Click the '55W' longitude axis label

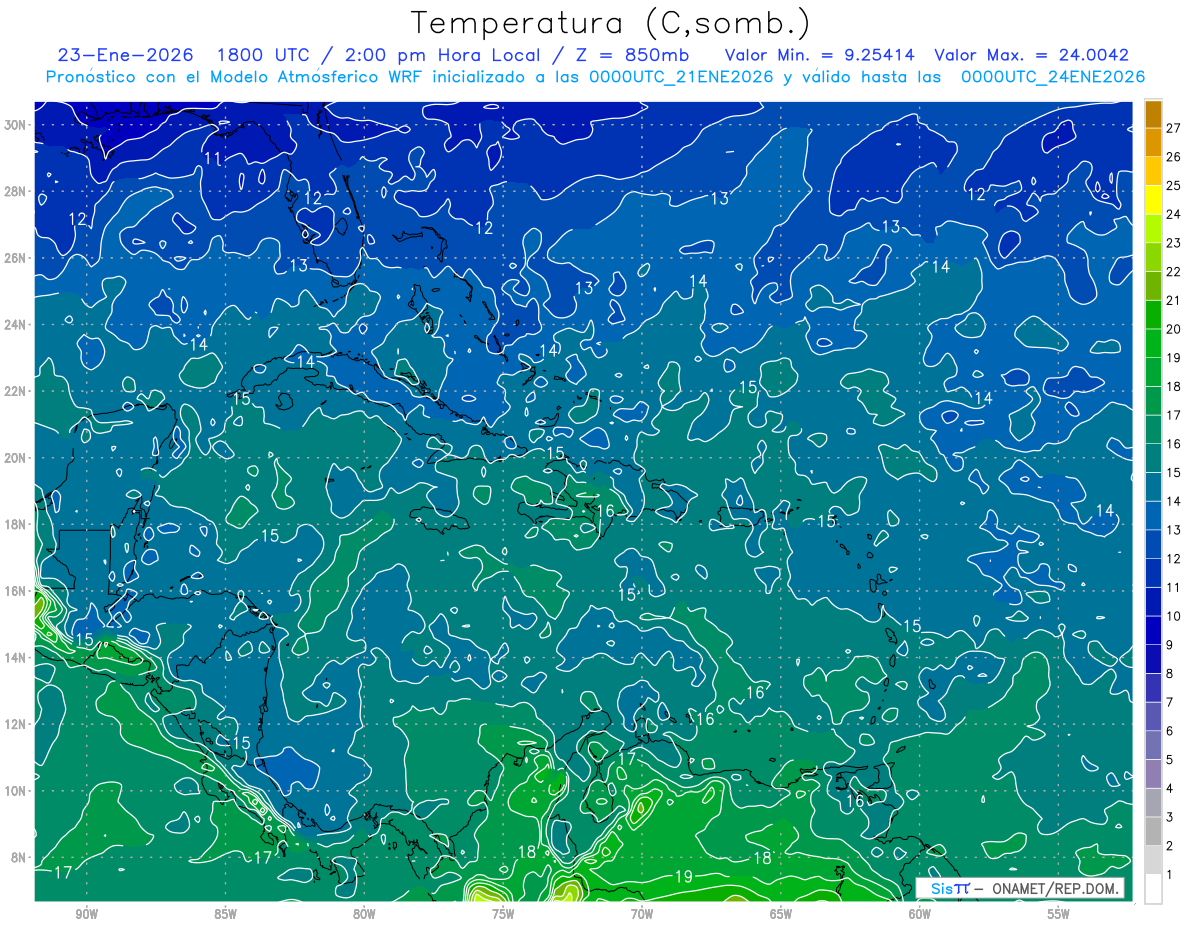click(x=1059, y=915)
